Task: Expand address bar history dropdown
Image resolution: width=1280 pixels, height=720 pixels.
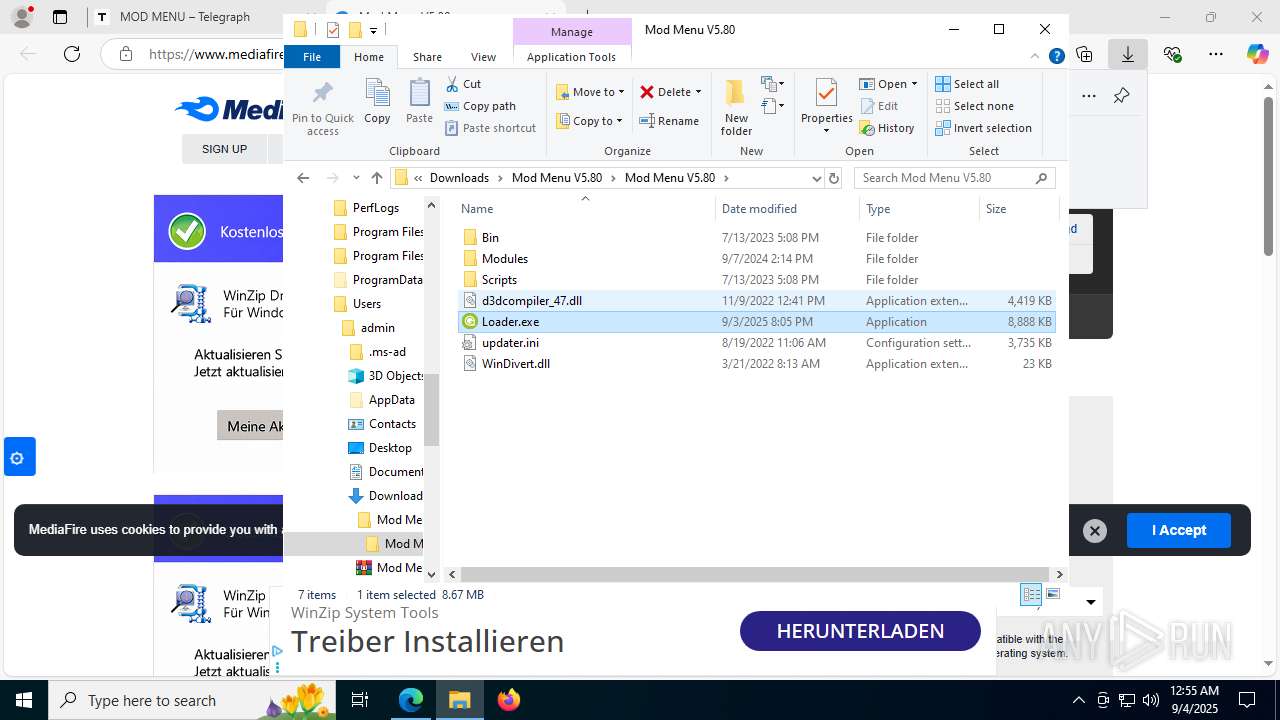Action: pos(816,178)
